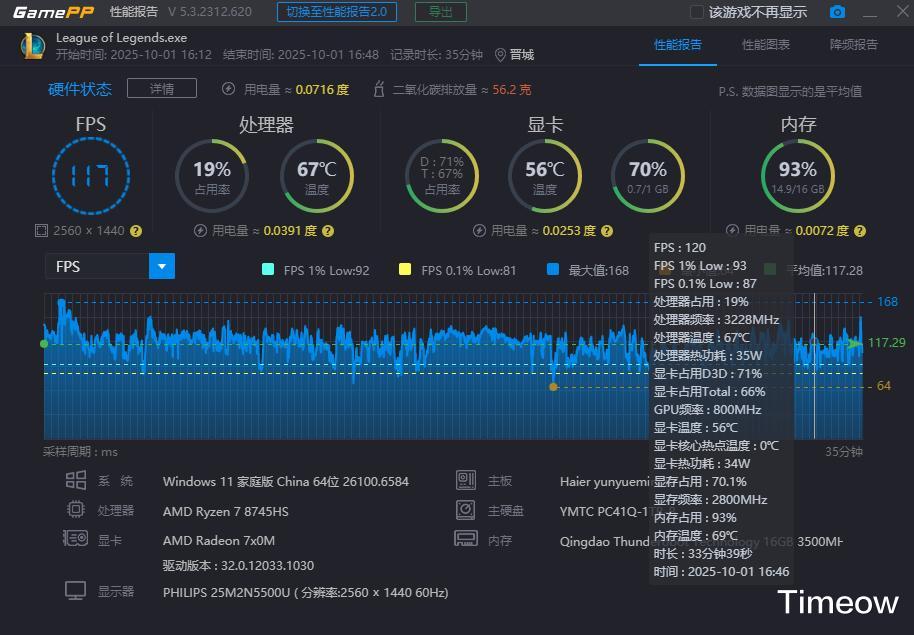Click the video memory 70% gauge

[x=648, y=176]
